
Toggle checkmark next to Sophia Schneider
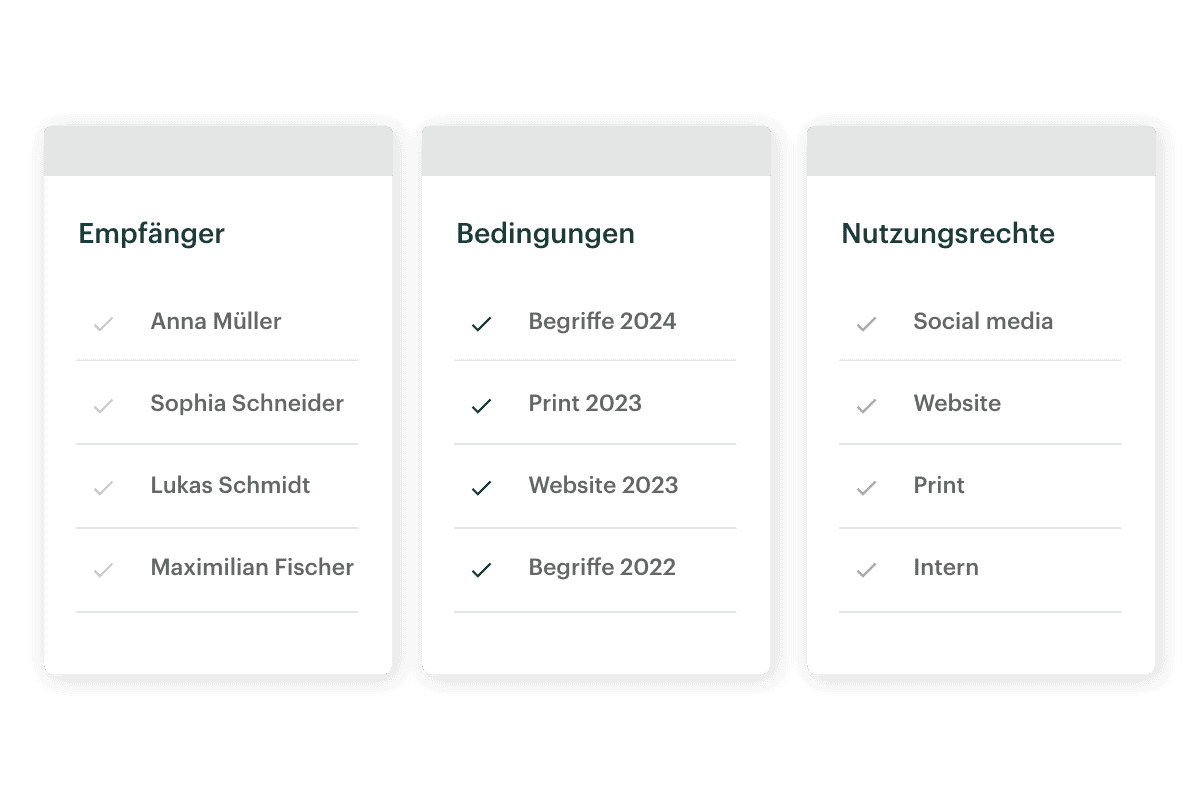(x=103, y=406)
